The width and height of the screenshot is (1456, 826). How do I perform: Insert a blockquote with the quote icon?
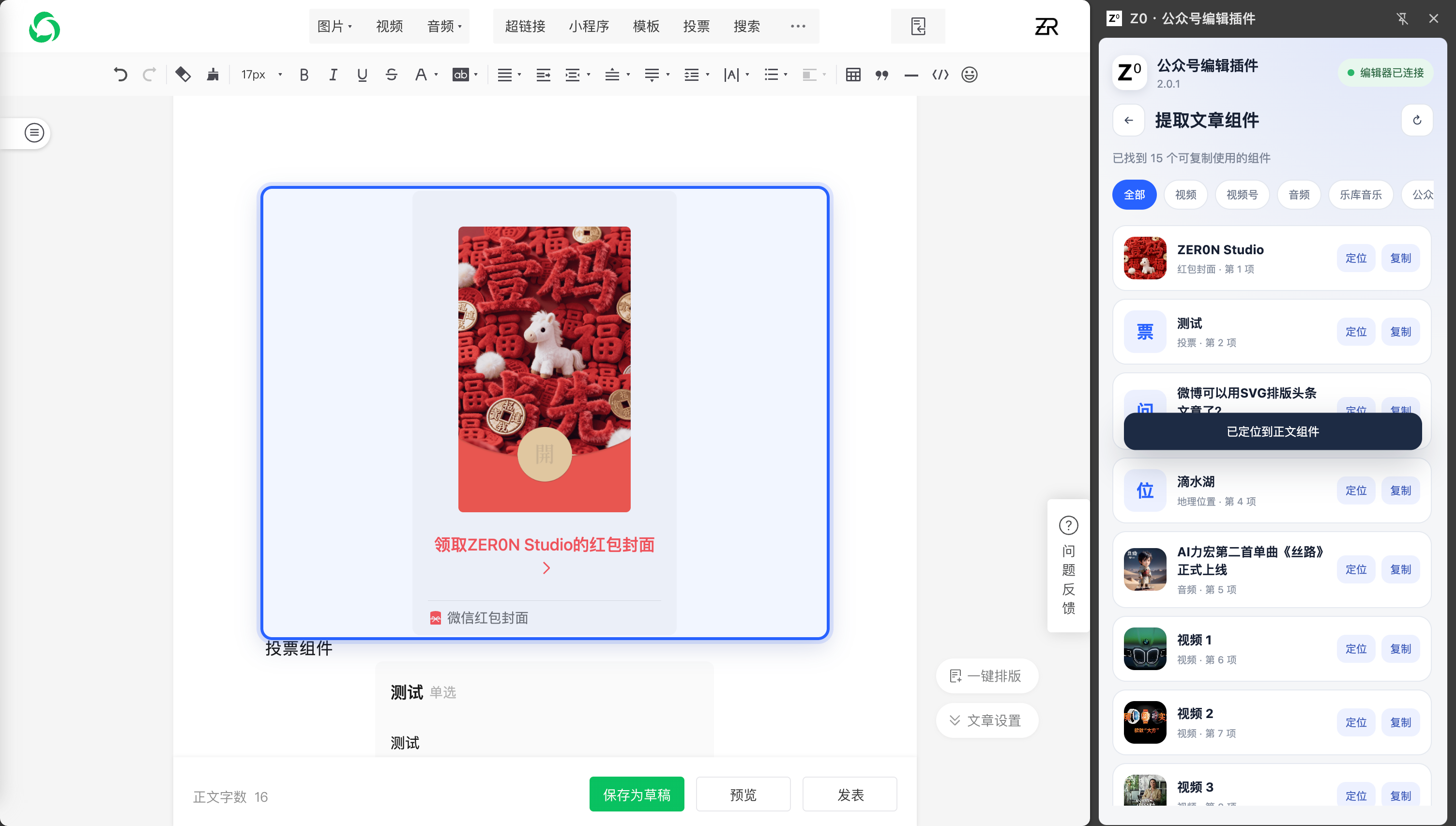pos(881,74)
